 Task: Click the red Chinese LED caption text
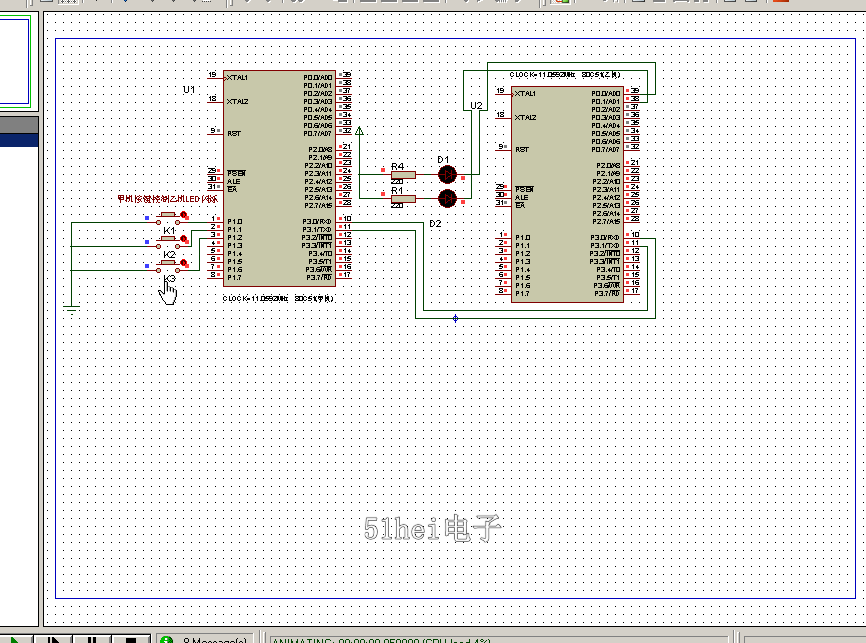(167, 199)
